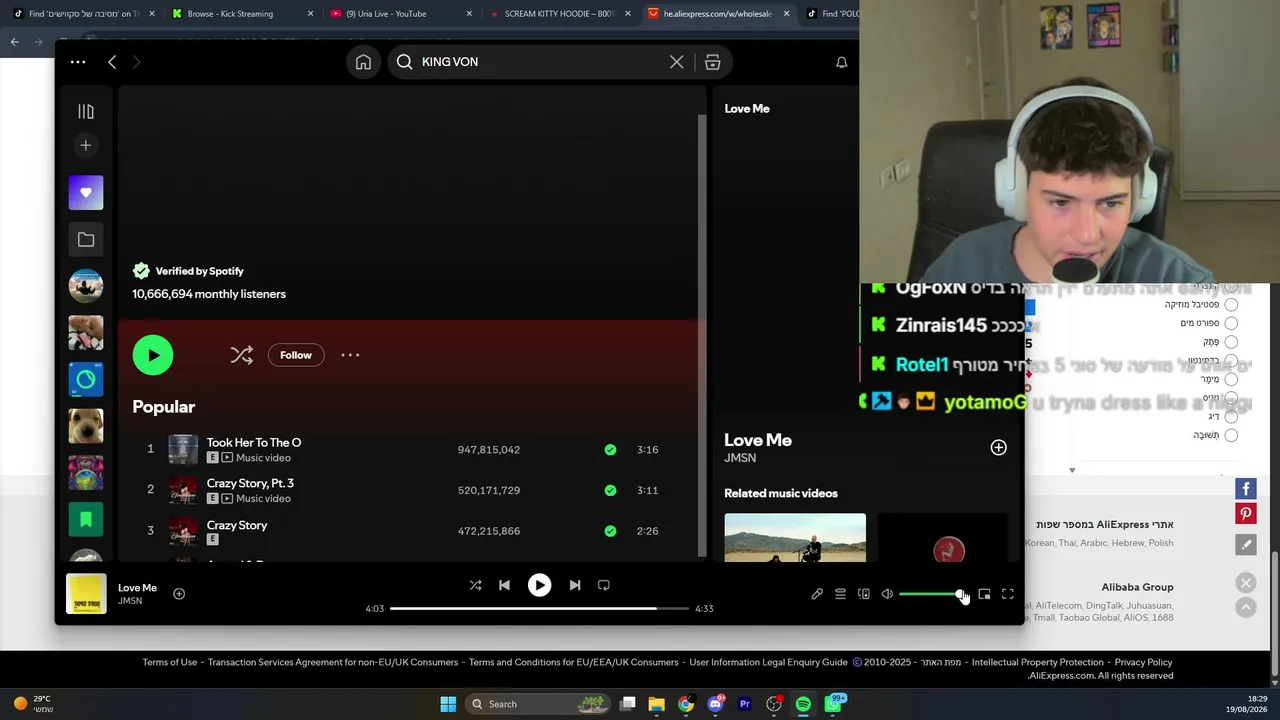
Task: Select the ספורט מים radio option
Action: (1231, 323)
